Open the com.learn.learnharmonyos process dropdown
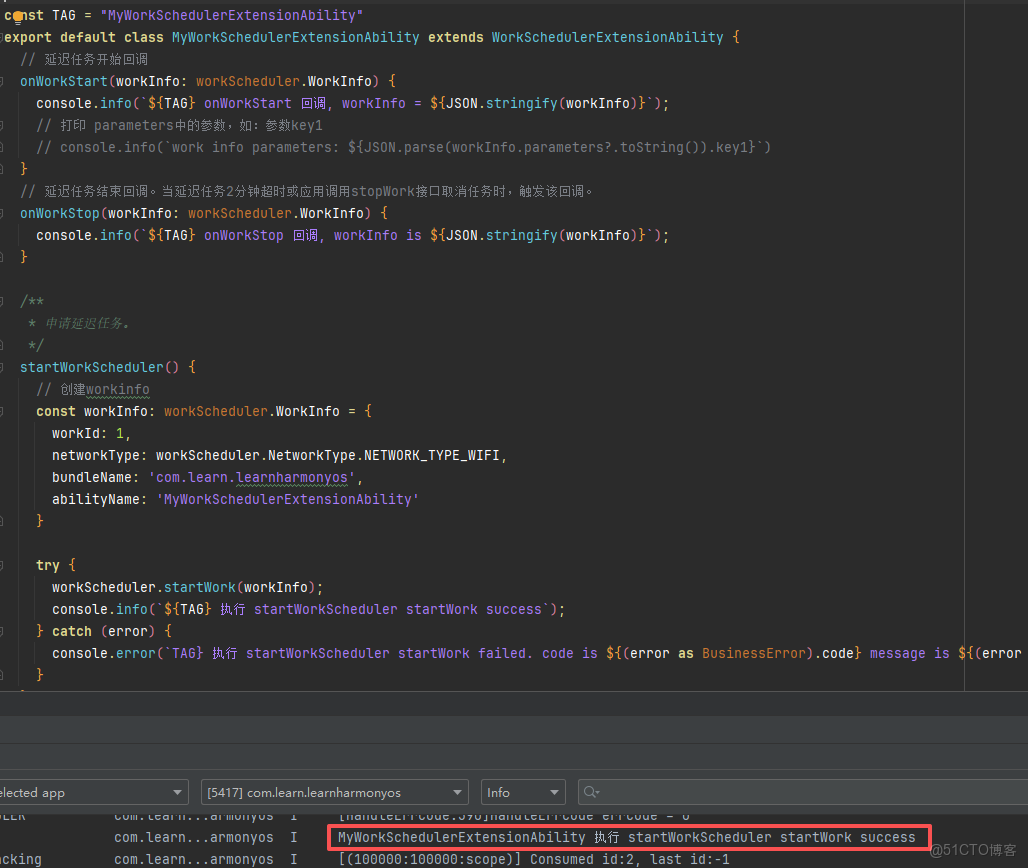The height and width of the screenshot is (868, 1028). [x=334, y=793]
